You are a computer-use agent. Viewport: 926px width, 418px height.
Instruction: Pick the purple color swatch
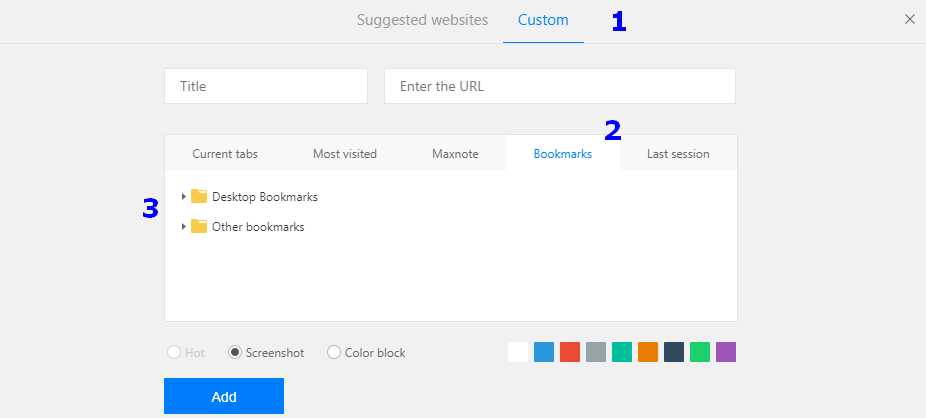(726, 352)
